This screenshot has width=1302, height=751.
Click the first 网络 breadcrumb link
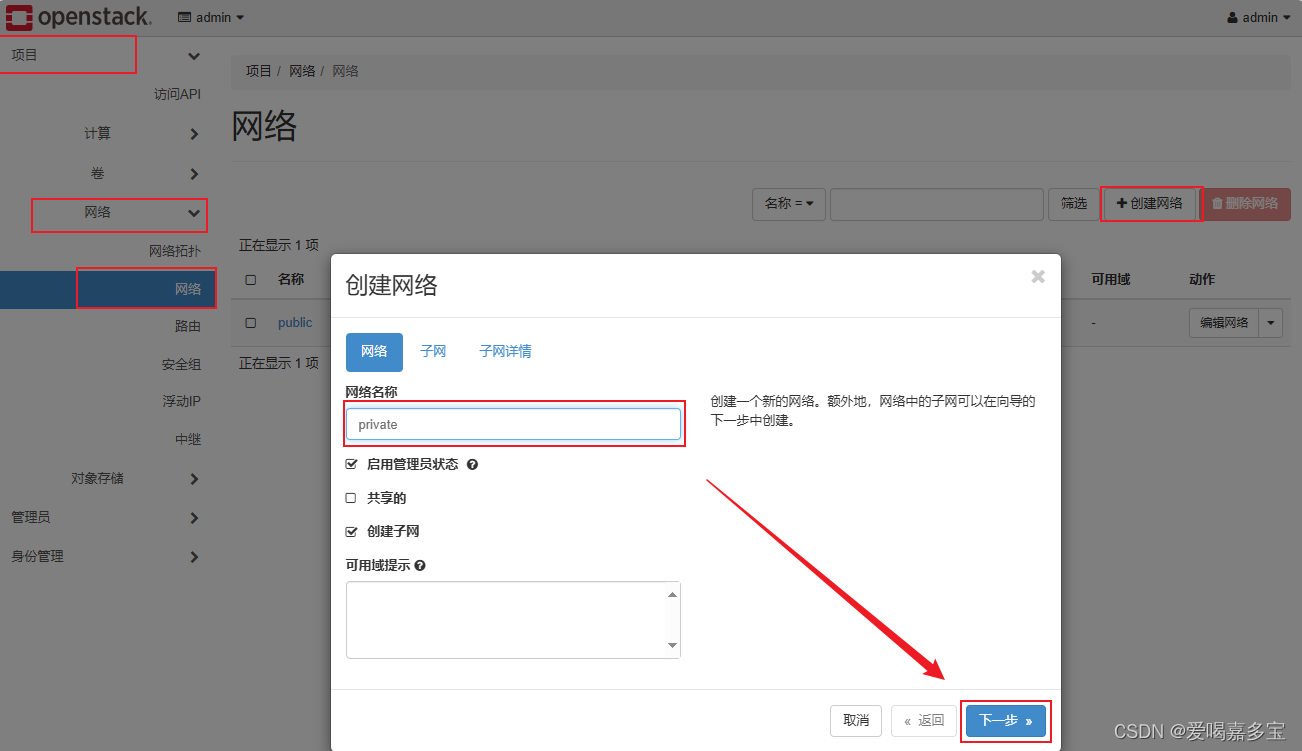[x=302, y=71]
